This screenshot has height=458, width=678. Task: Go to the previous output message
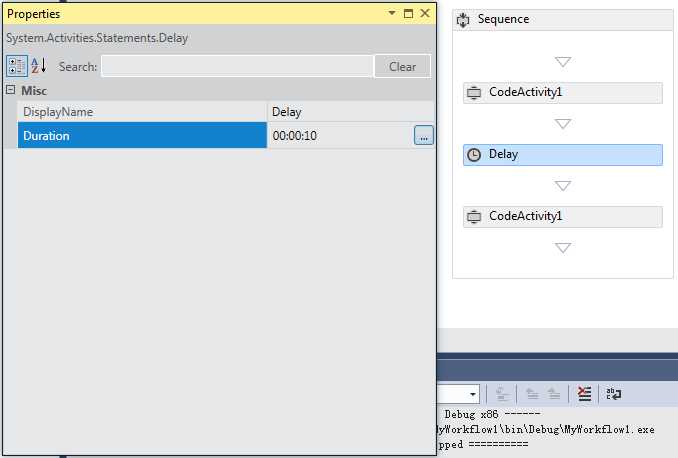(532, 394)
